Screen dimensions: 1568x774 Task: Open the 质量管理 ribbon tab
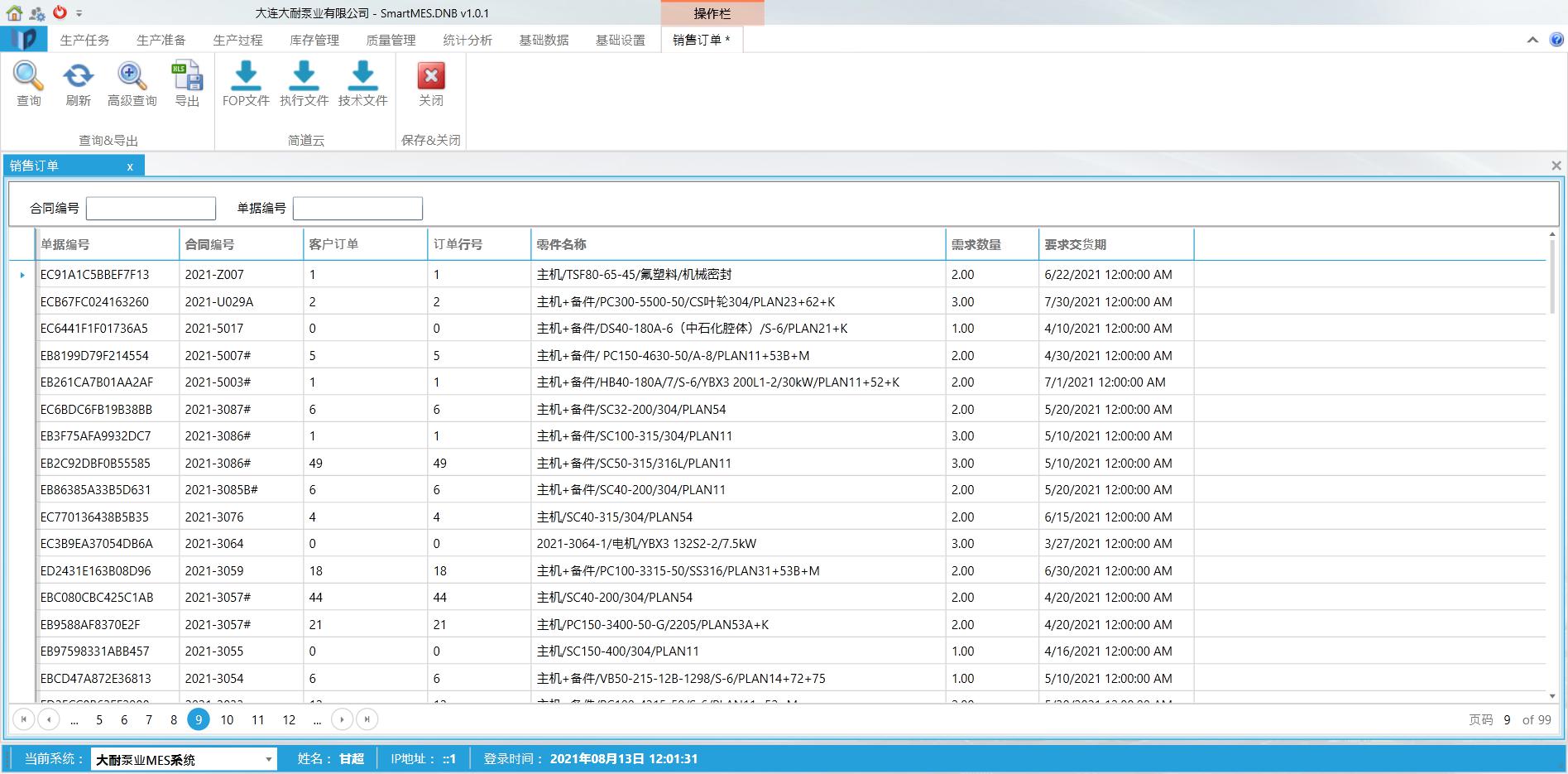391,40
